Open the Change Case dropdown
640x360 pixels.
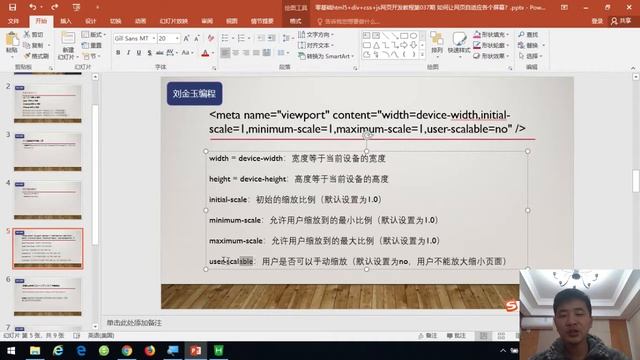tap(186, 53)
